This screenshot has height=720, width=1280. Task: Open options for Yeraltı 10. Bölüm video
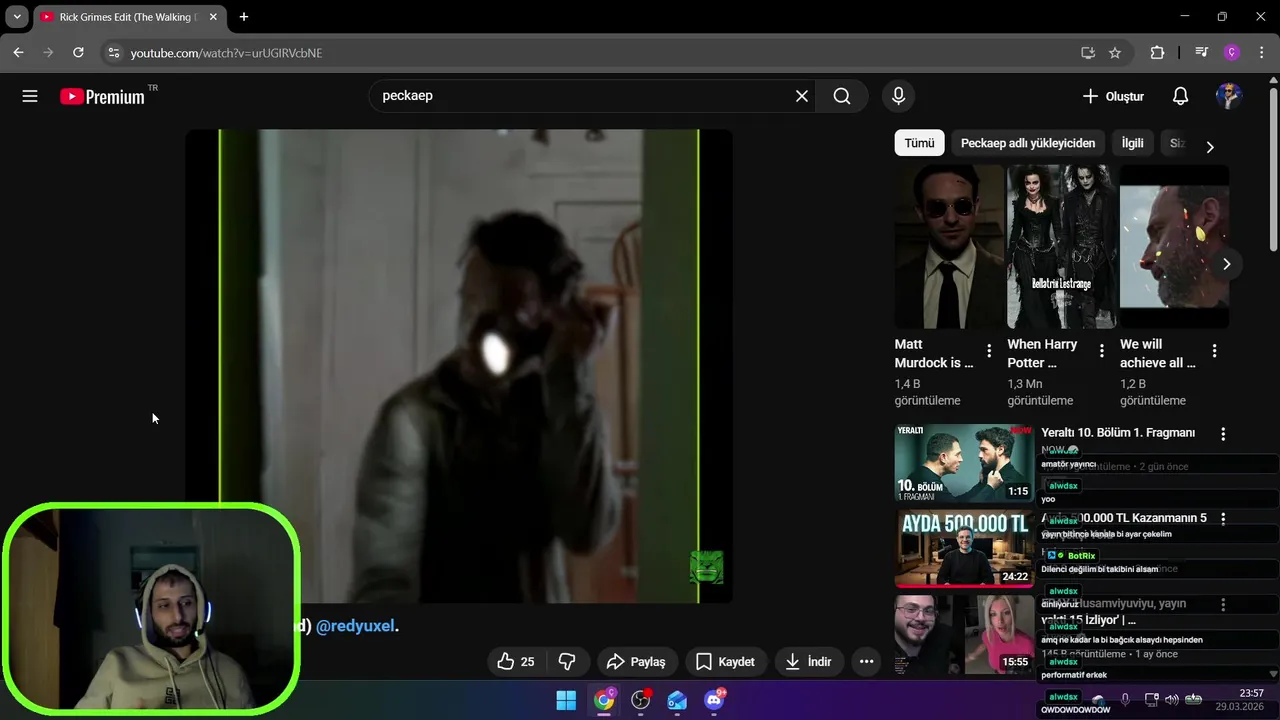click(x=1223, y=434)
